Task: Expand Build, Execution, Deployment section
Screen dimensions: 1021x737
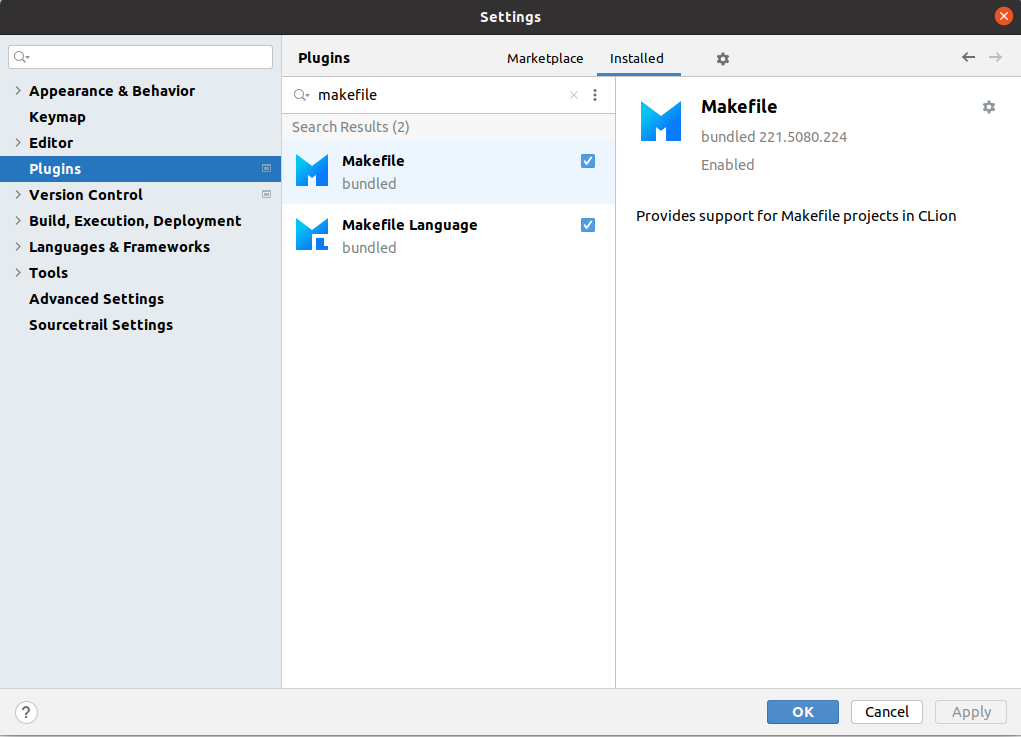Action: click(x=18, y=221)
